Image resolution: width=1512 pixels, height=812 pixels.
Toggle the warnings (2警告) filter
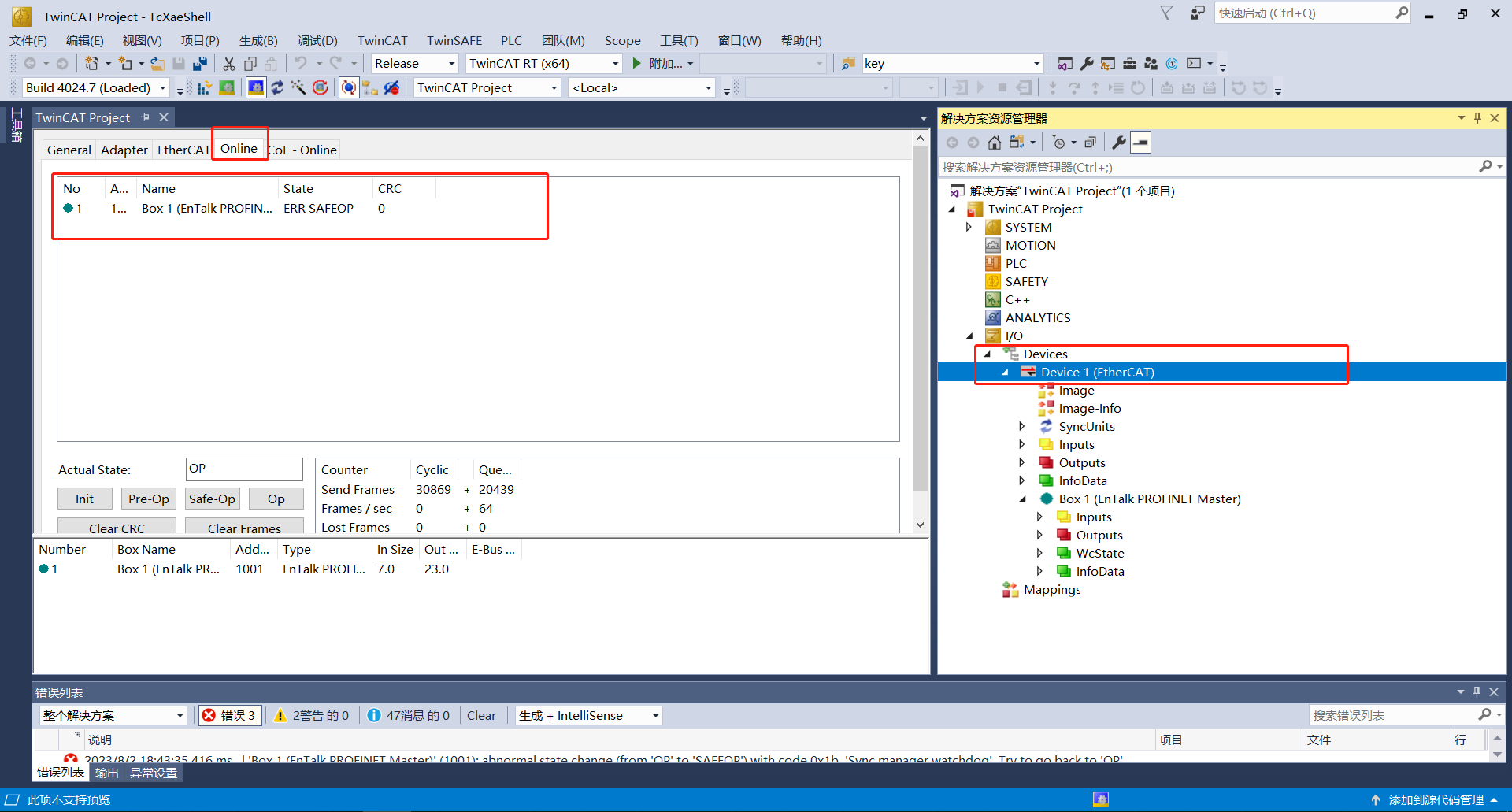tap(311, 715)
